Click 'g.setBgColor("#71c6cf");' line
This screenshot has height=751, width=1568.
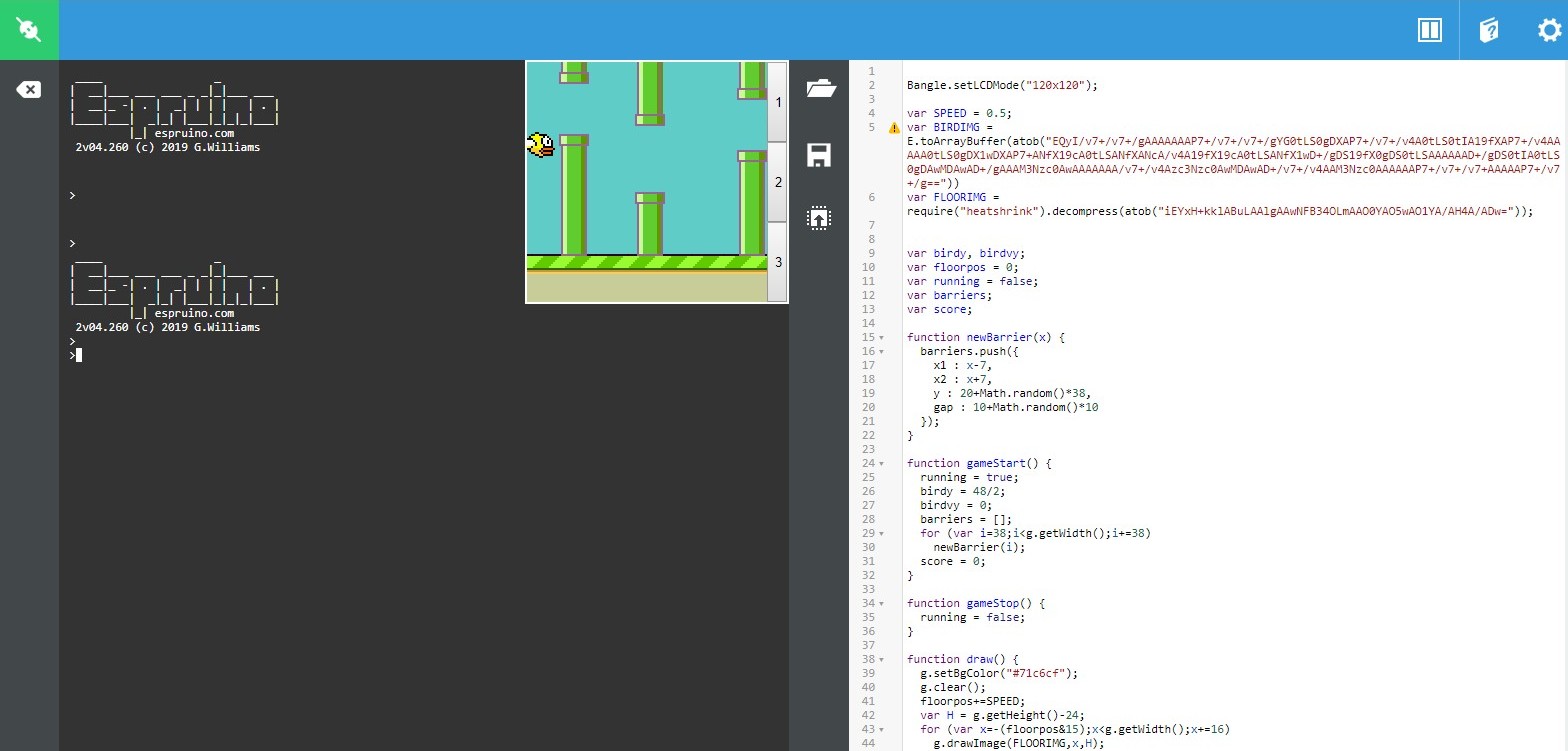click(999, 673)
